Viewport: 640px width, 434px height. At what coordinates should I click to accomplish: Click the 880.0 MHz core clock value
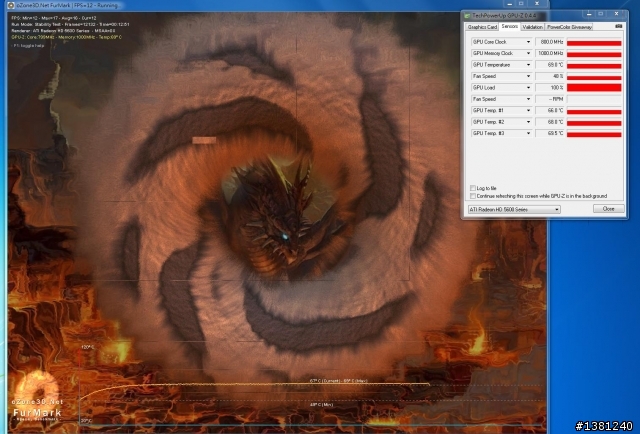[x=550, y=42]
